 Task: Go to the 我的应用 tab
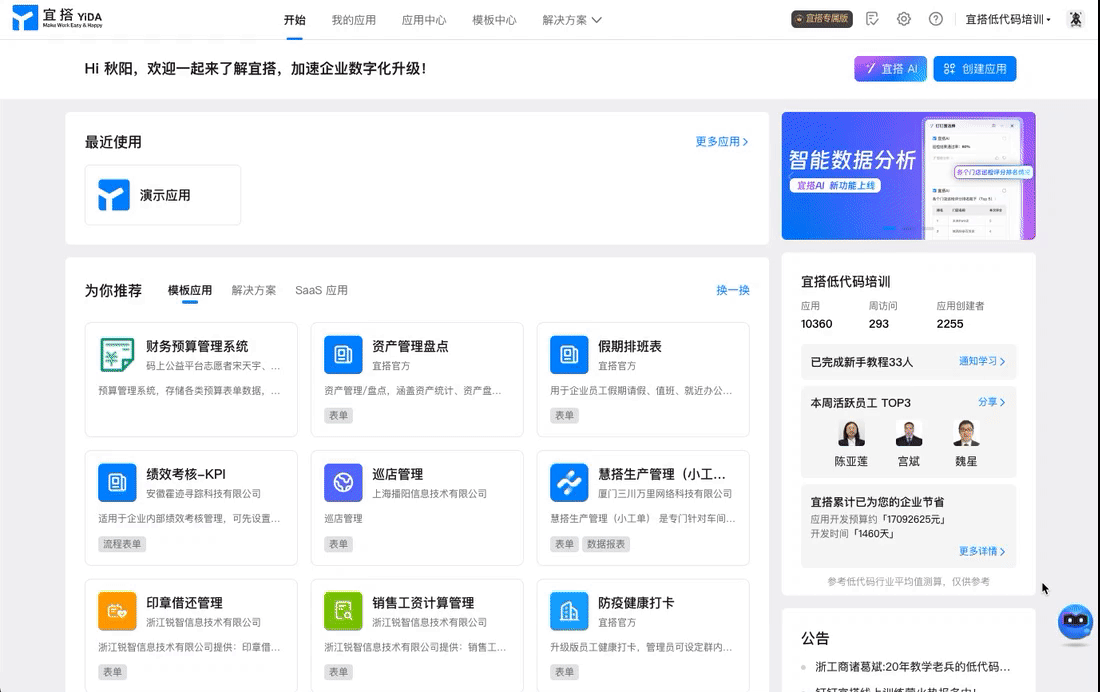354,20
